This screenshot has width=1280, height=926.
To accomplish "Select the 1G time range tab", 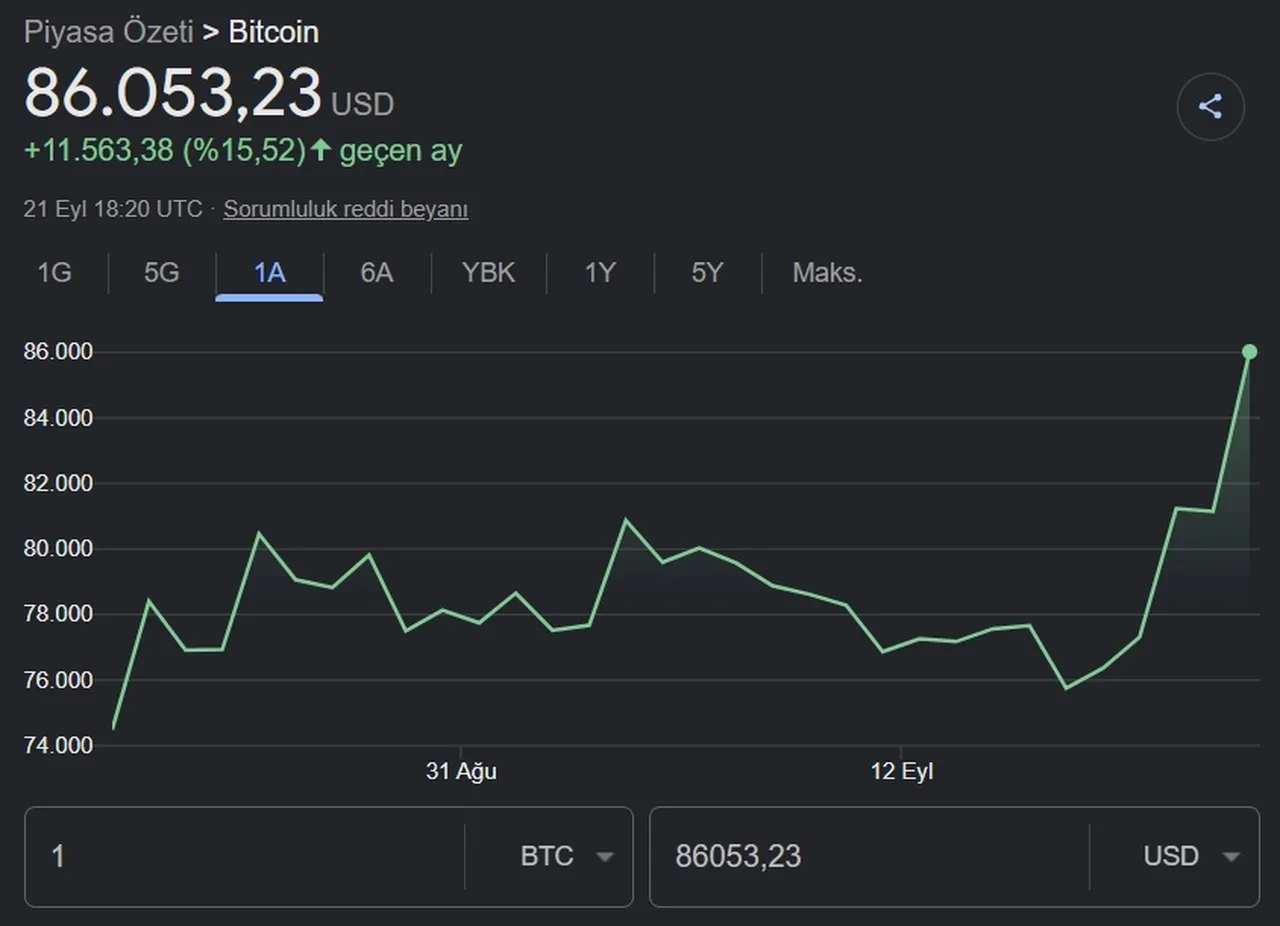I will pos(54,272).
